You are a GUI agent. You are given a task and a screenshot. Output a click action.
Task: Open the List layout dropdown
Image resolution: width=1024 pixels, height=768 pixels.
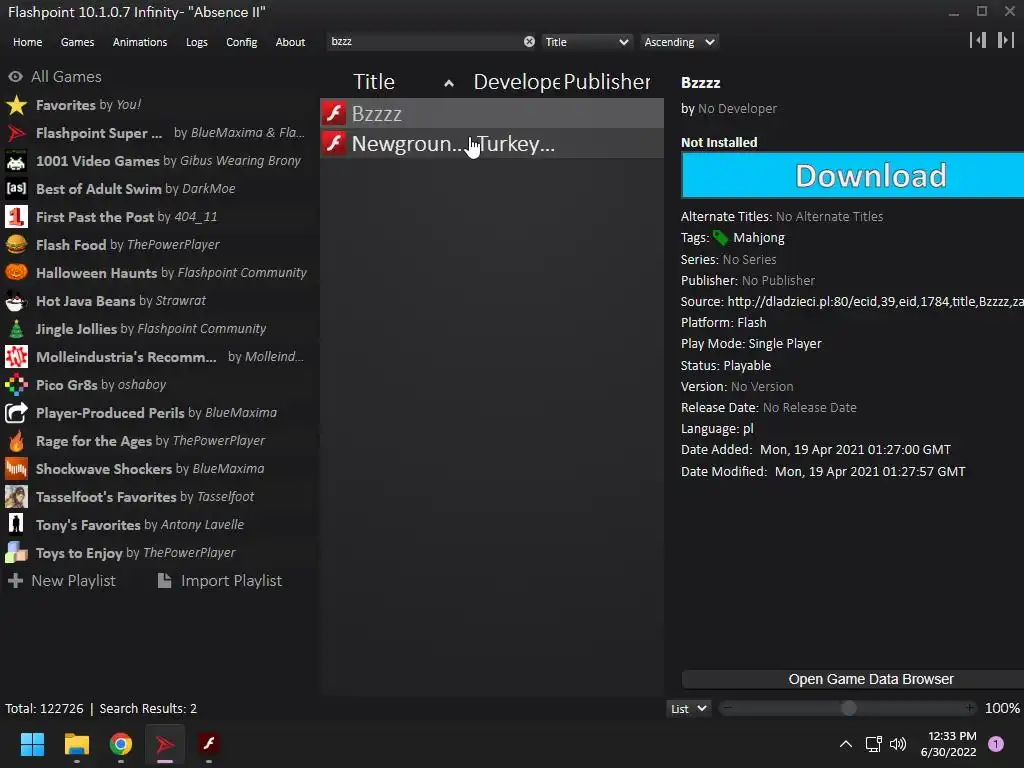(x=688, y=709)
